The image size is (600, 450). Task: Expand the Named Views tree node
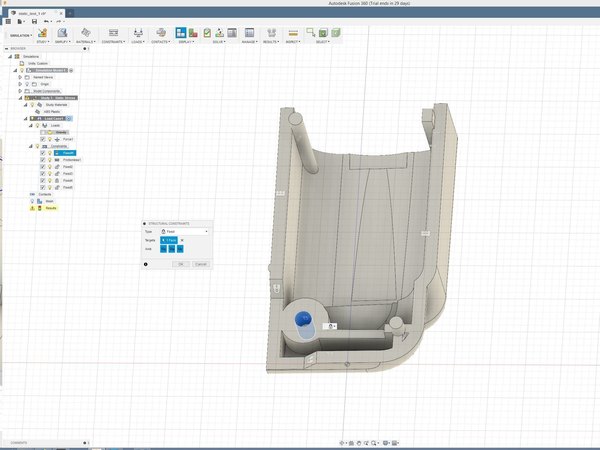coord(20,77)
